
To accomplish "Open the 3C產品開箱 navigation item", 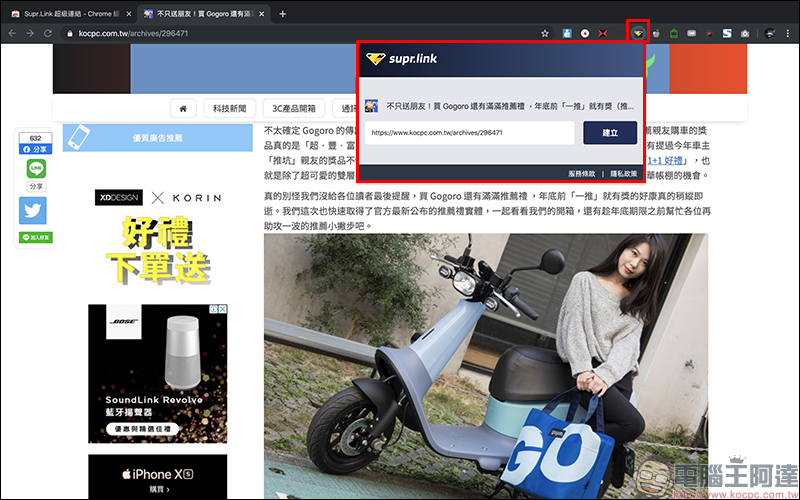I will click(x=294, y=108).
